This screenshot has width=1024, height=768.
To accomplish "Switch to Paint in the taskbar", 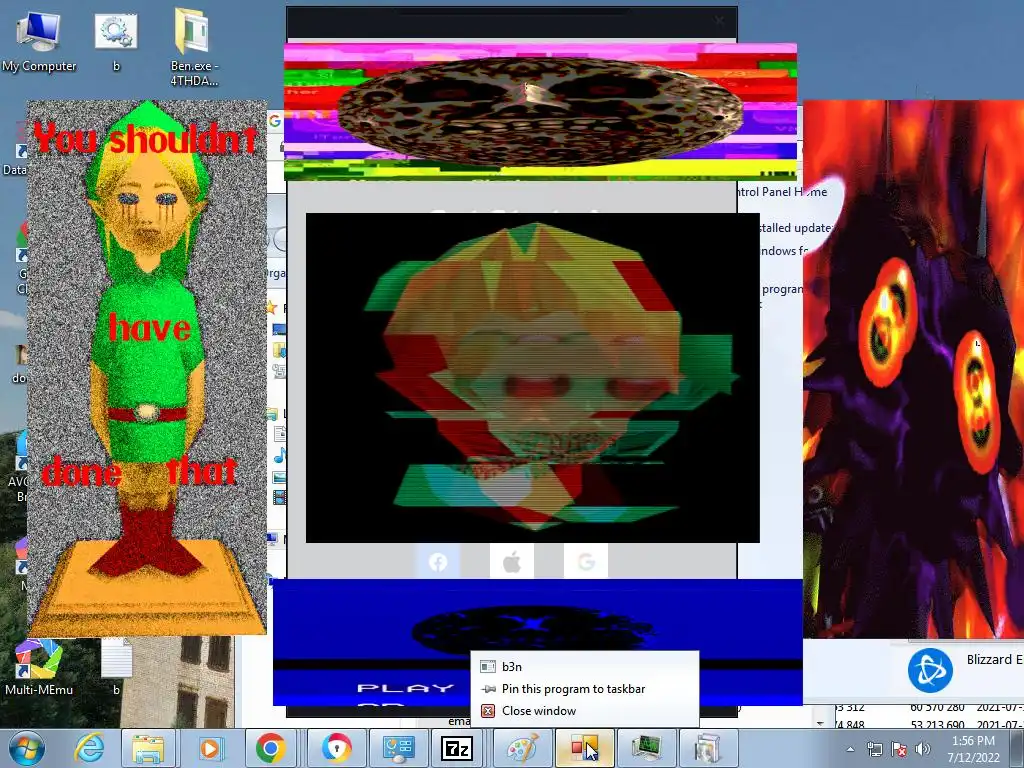I will (x=520, y=748).
